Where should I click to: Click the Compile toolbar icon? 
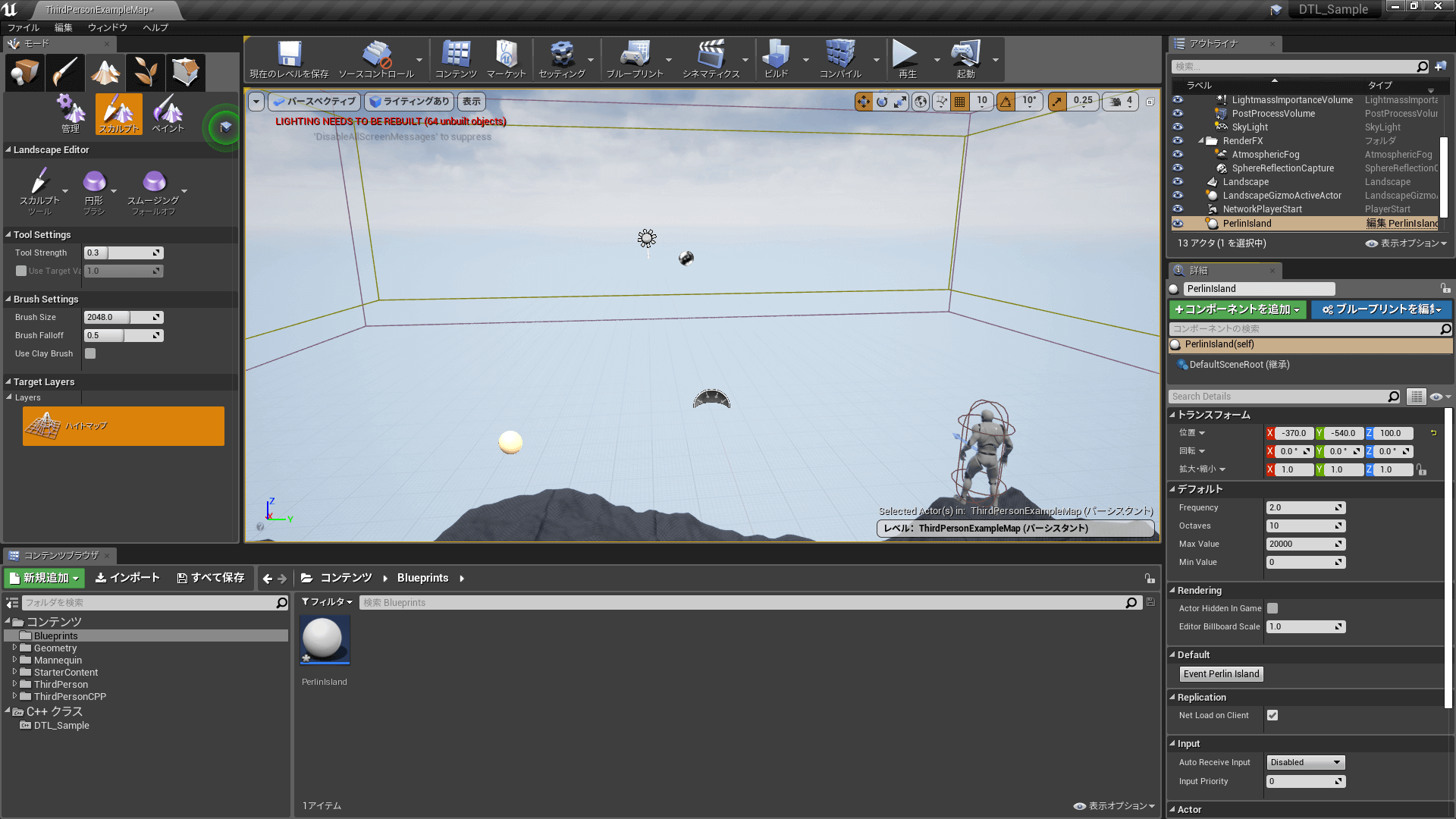point(840,59)
